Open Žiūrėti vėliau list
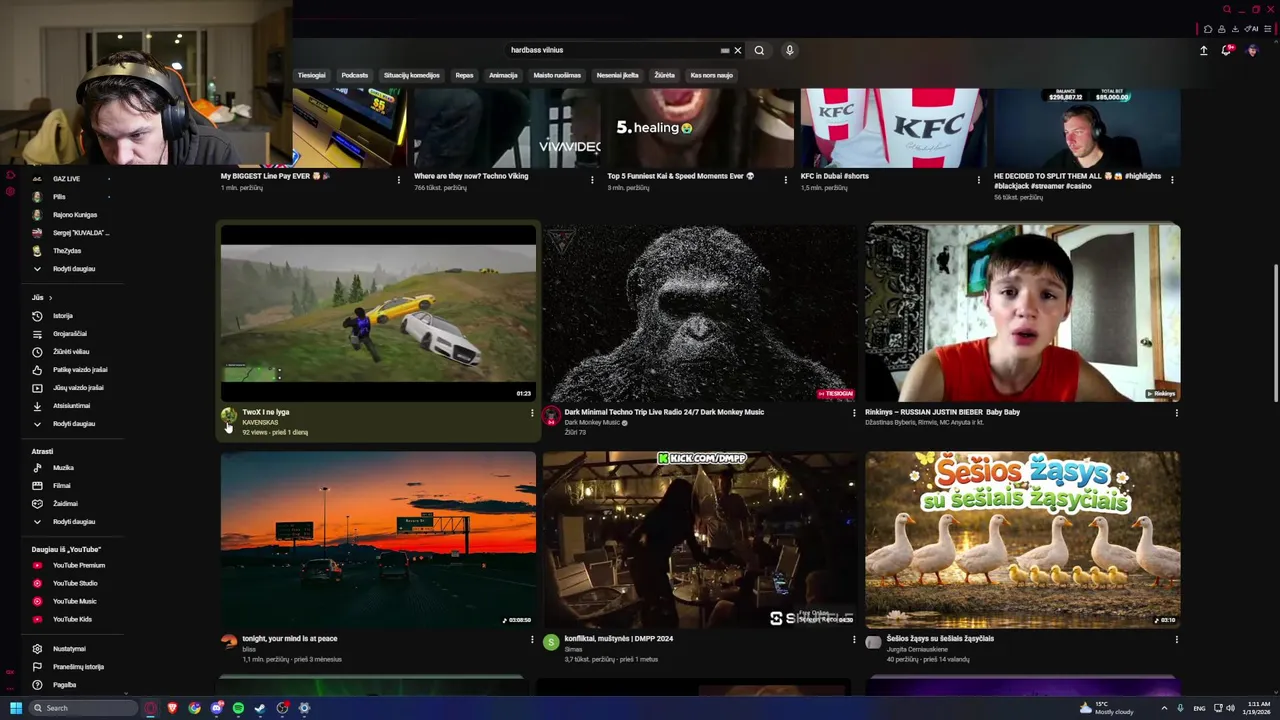The image size is (1280, 720). [70, 352]
